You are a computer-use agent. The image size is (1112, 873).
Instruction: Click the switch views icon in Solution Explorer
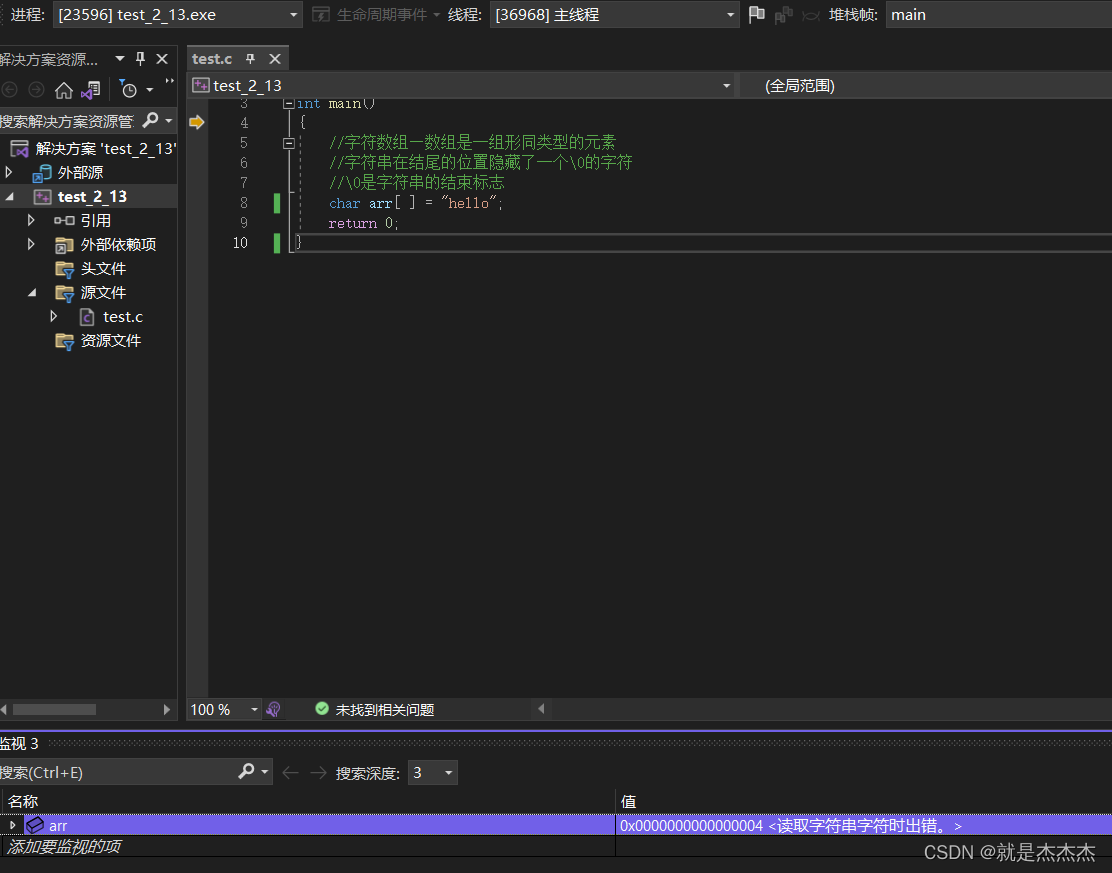point(91,90)
